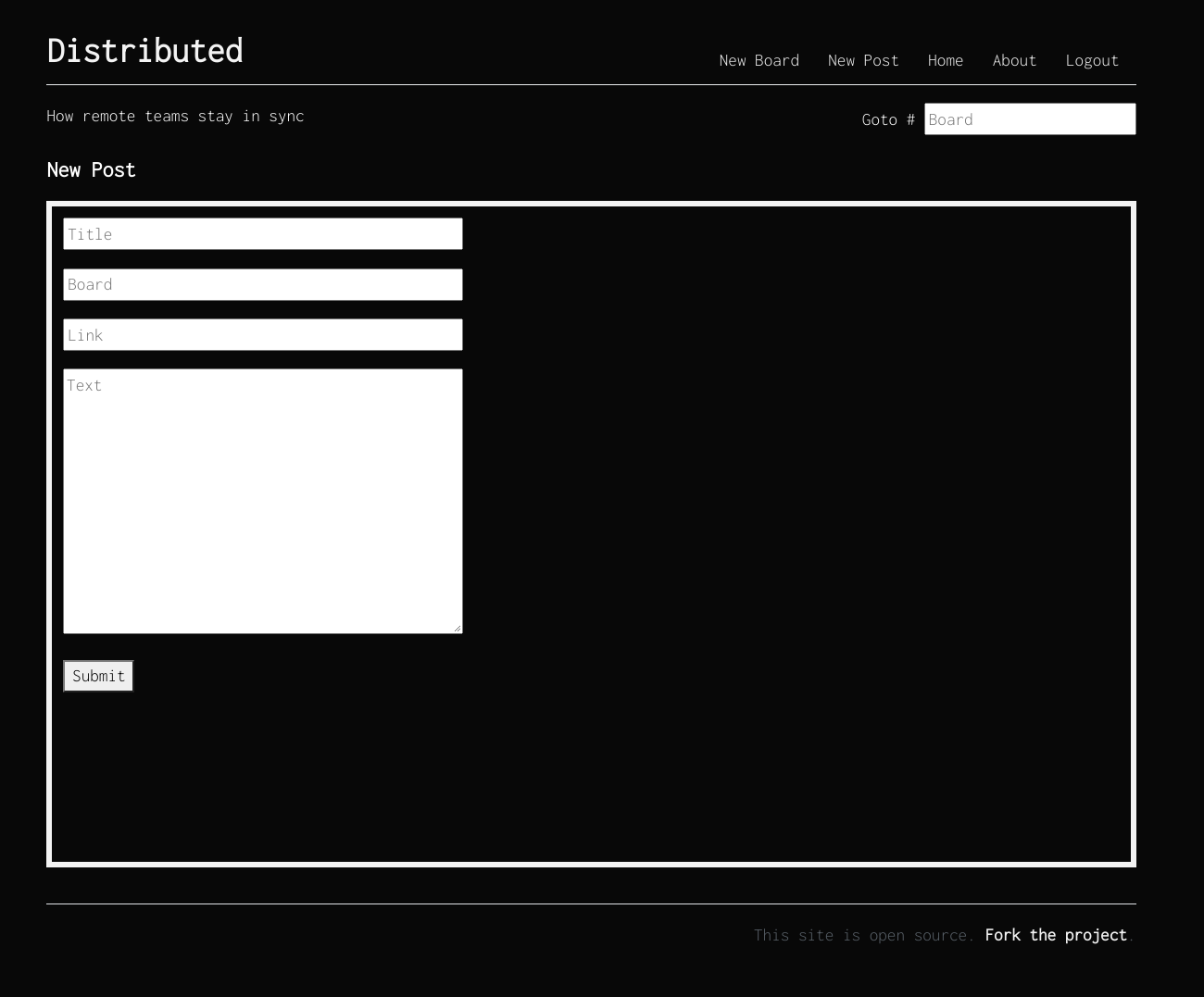Focus the Goto # board search box
Screen dimensions: 1204x997
pos(1030,118)
